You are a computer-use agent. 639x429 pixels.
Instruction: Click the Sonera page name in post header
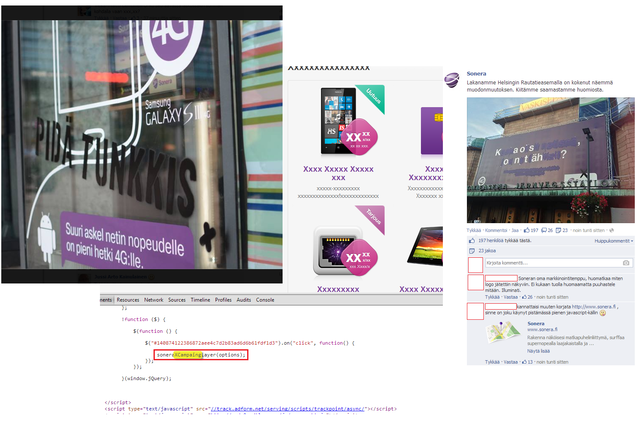click(x=474, y=75)
